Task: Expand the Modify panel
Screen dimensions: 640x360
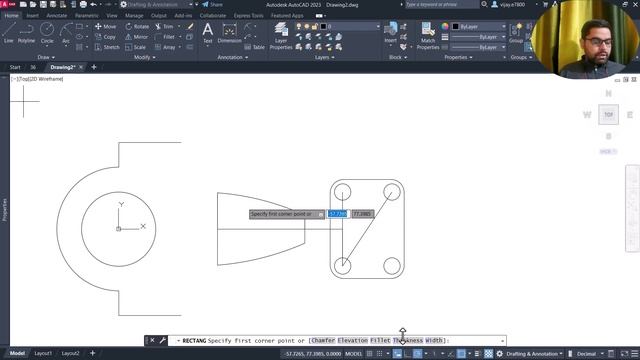Action: 144,58
